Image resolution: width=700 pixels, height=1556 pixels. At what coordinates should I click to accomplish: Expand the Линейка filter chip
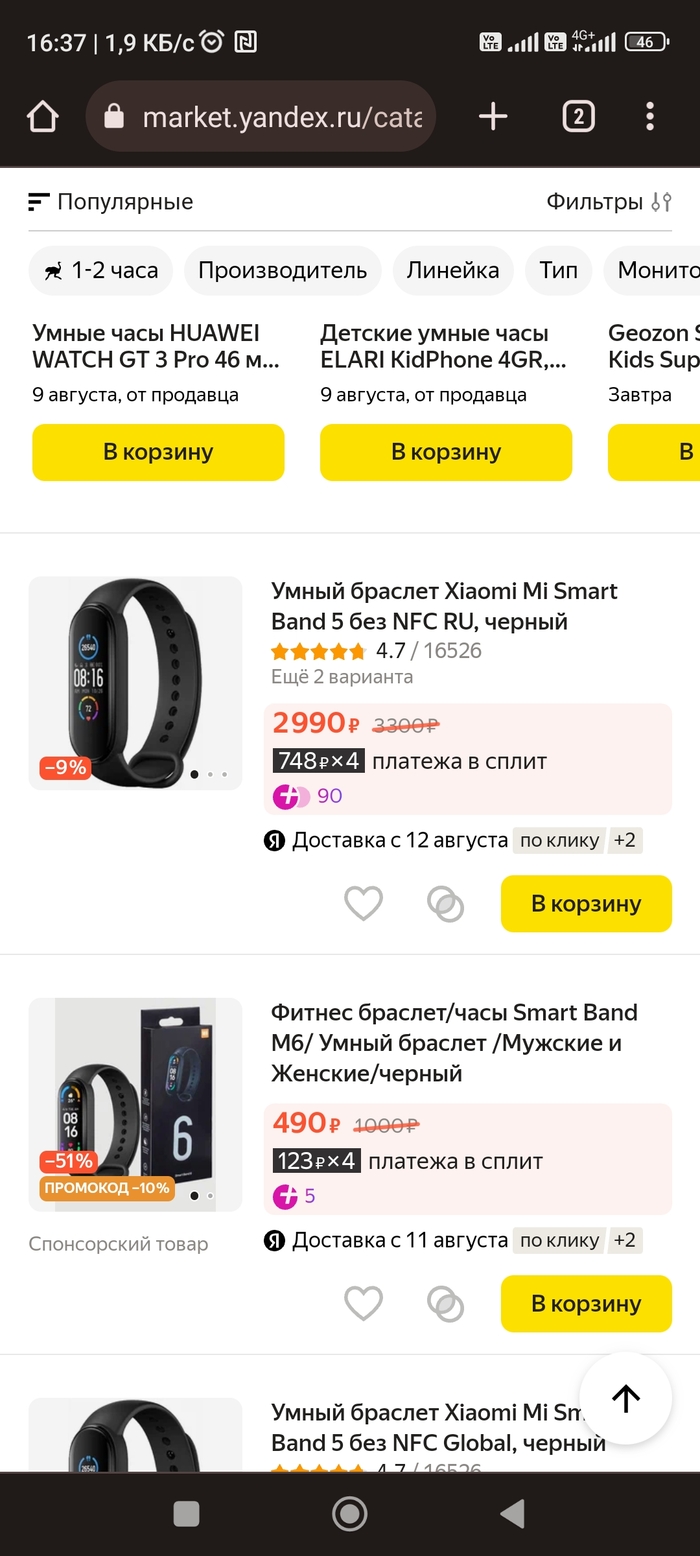click(452, 270)
